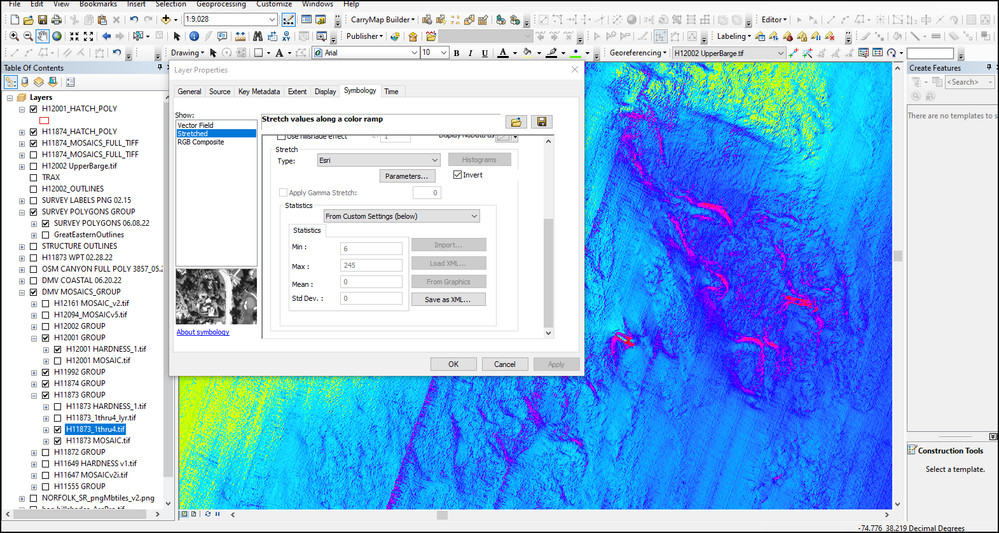Uncheck the H11874_HATCH_POLY layer

pos(34,132)
